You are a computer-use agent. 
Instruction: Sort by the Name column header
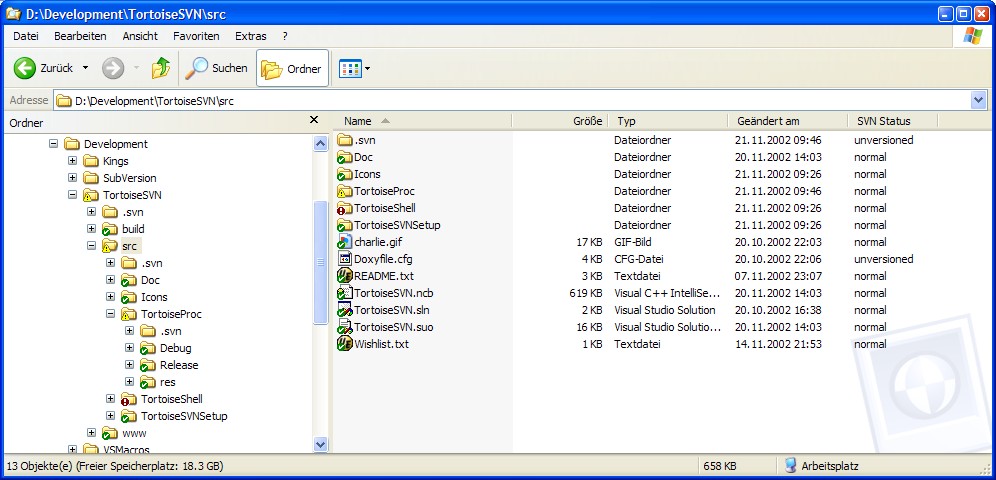coord(422,121)
